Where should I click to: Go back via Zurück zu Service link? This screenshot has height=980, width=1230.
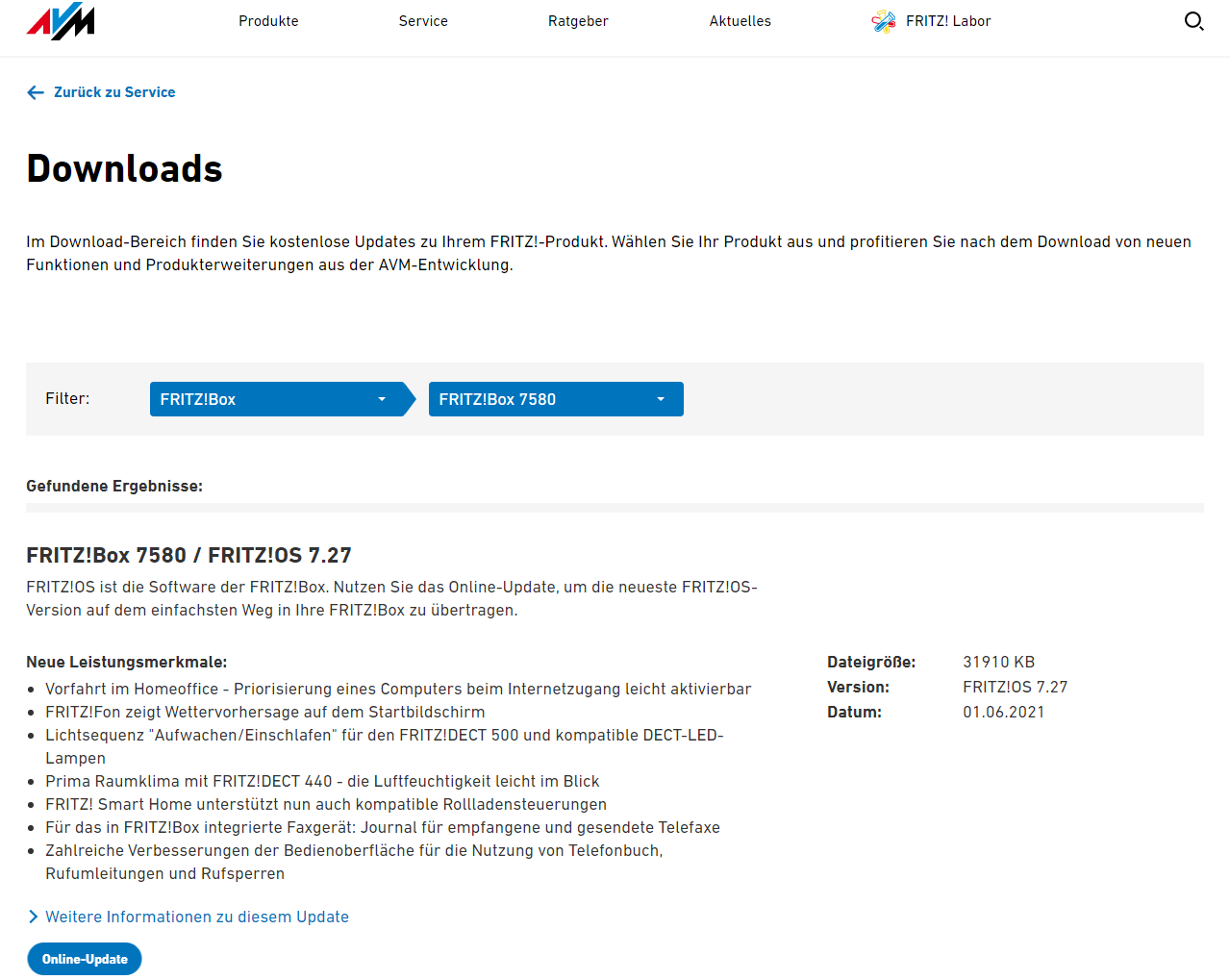(114, 92)
